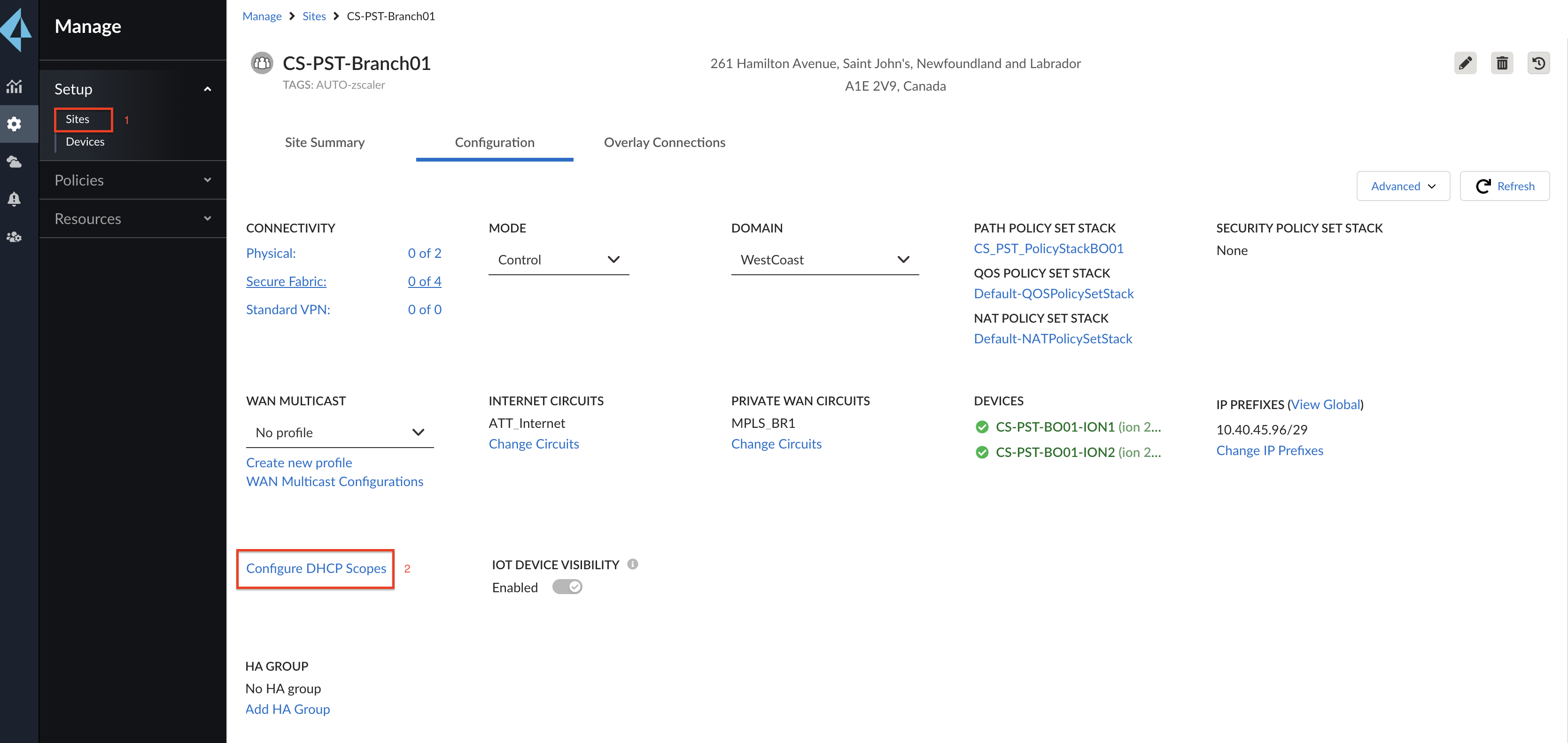Open the Add HA Group link
Screen dimensions: 1568x743
tap(287, 709)
